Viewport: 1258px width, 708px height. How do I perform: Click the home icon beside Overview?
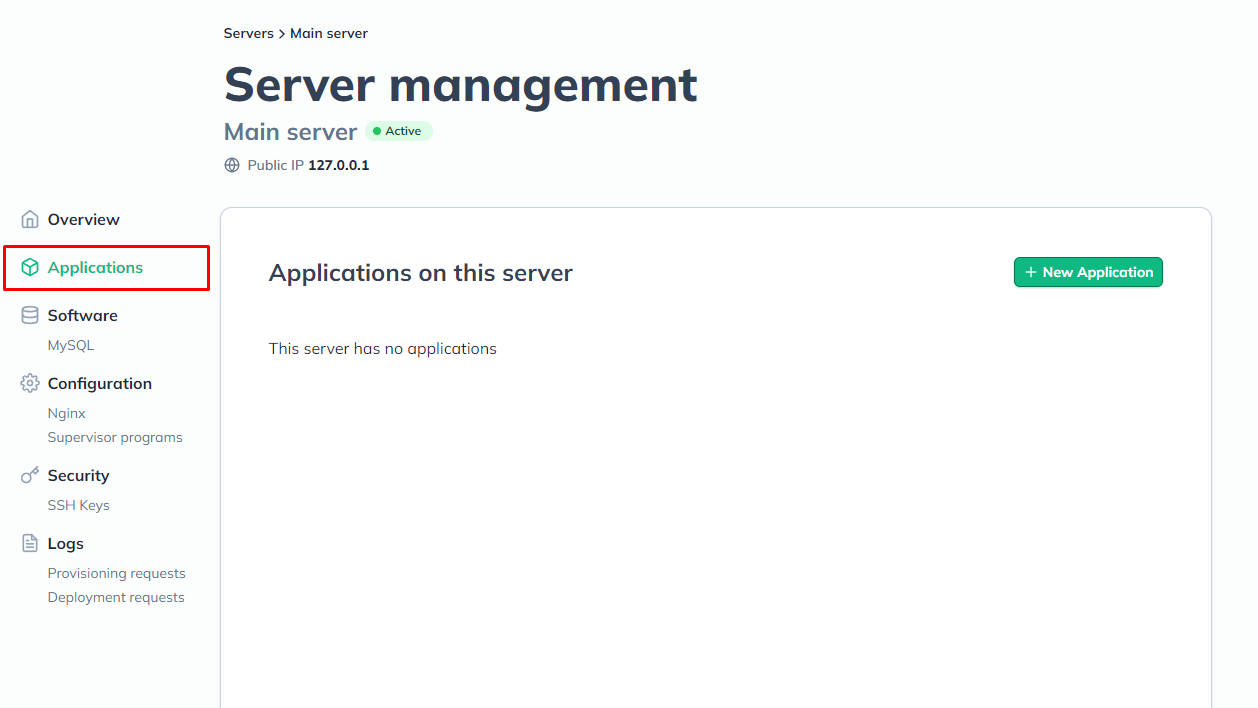30,219
